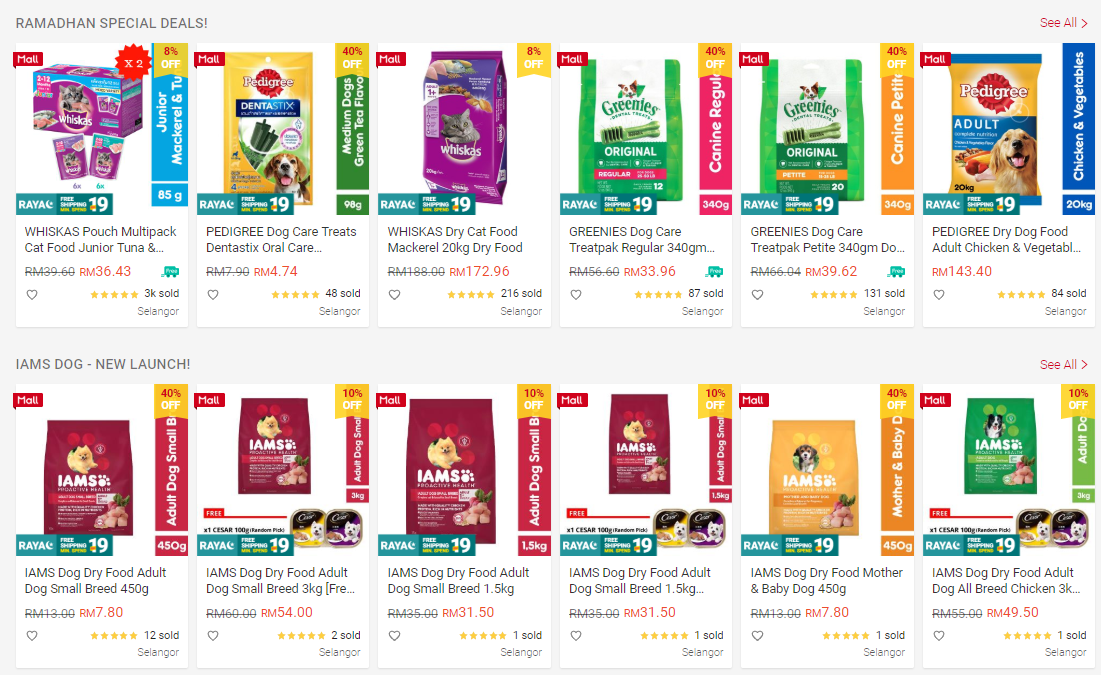Open the WHISKAS Dry Cat Food product image
1101x675 pixels.
[x=464, y=129]
